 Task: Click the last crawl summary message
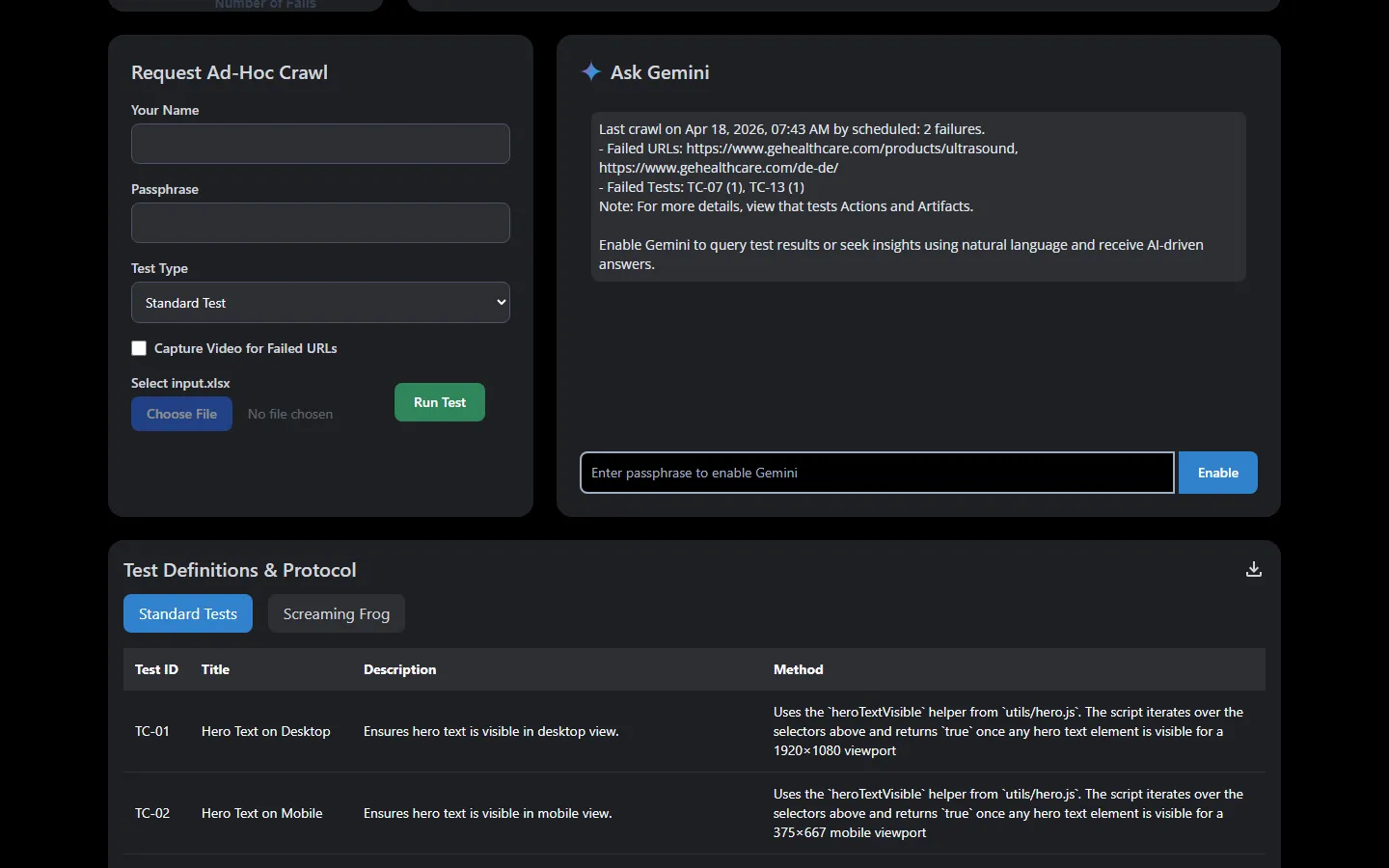pyautogui.click(x=917, y=196)
